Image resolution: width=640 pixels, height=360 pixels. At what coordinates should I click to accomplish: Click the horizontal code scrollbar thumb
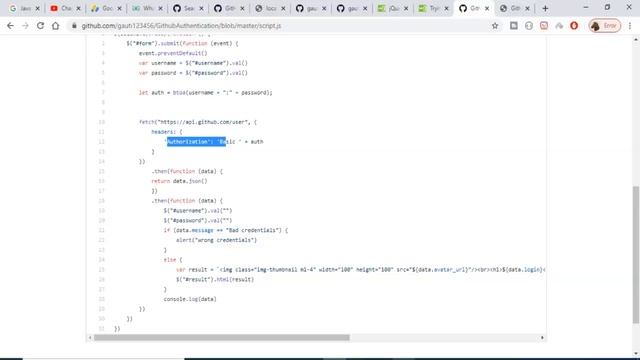click(x=222, y=338)
